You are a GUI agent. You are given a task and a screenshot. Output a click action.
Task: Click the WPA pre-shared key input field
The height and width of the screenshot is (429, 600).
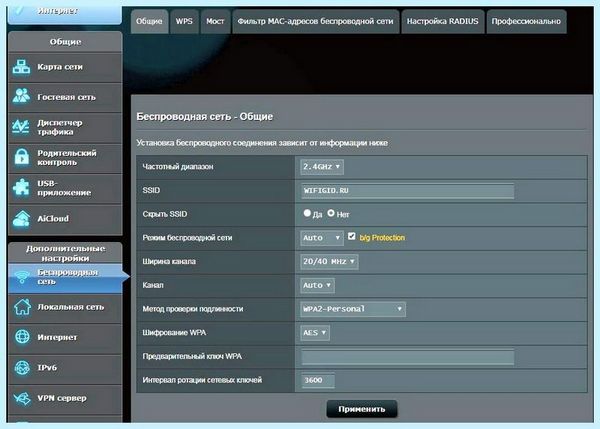[x=408, y=357]
